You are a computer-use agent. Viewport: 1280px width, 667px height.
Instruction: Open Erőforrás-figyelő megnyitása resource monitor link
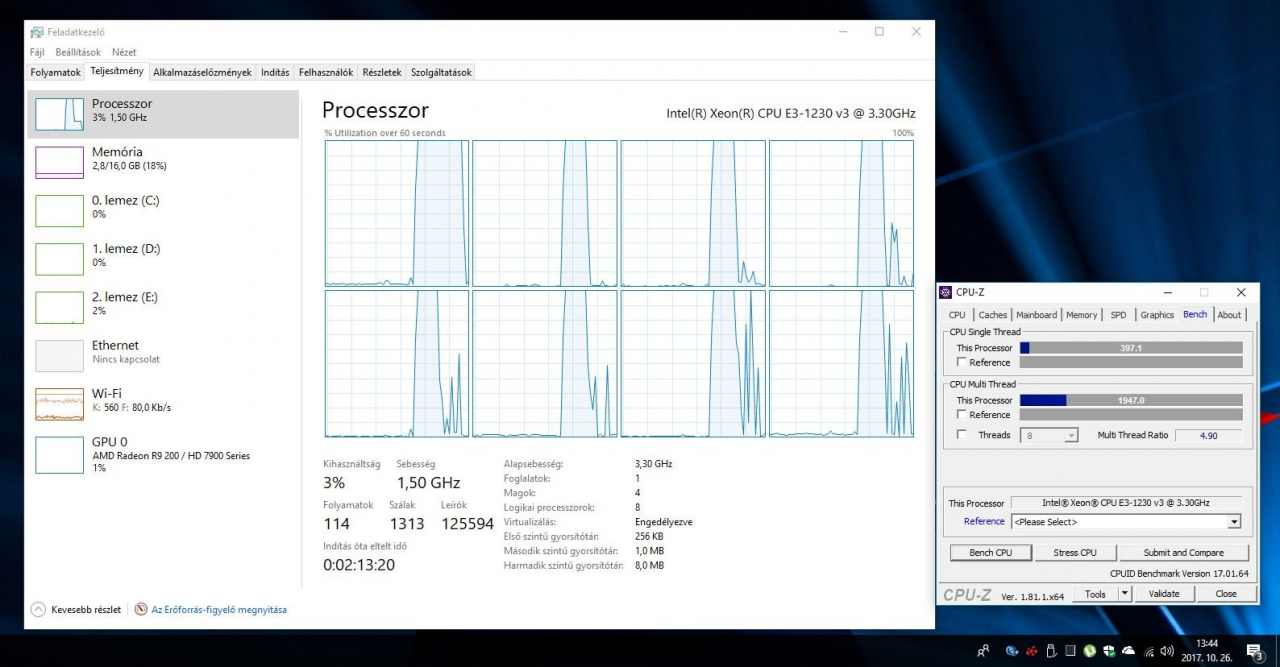click(x=219, y=609)
